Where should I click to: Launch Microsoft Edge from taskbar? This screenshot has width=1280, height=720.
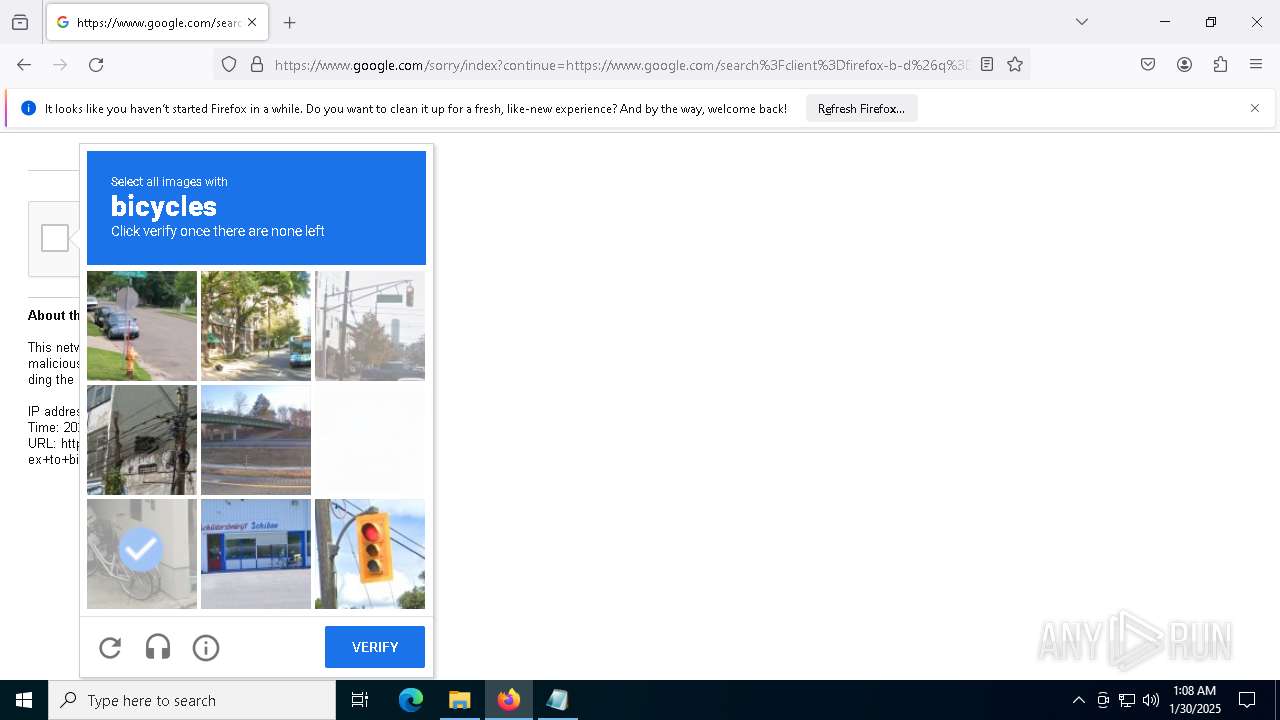click(x=411, y=700)
